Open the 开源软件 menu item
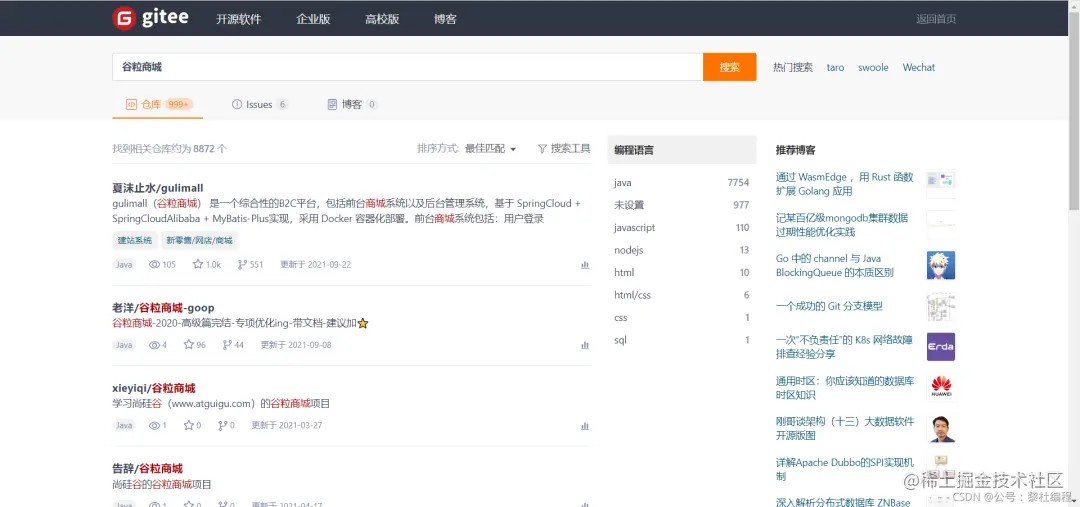The width and height of the screenshot is (1080, 507). (238, 19)
